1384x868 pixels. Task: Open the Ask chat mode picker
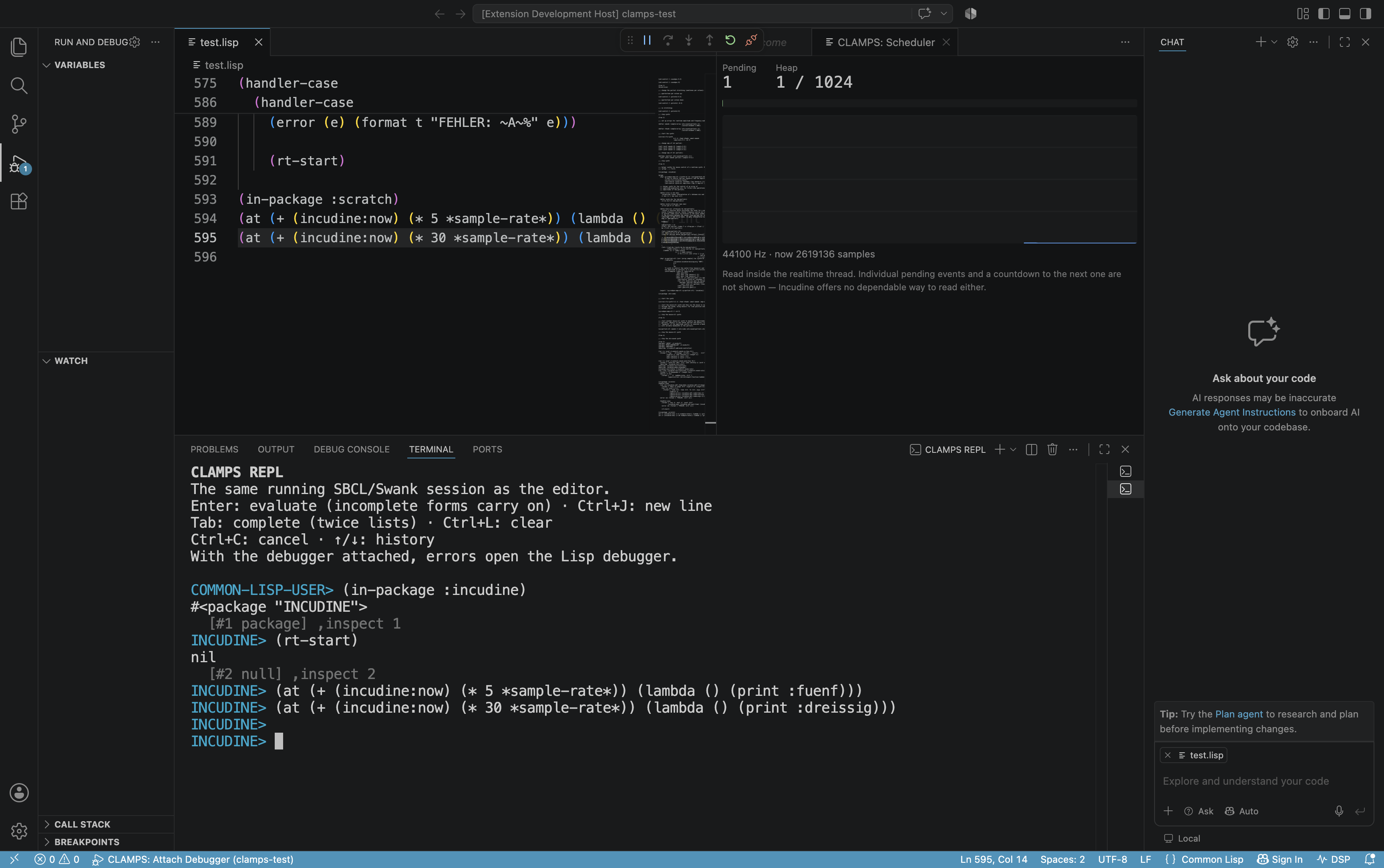click(1199, 811)
